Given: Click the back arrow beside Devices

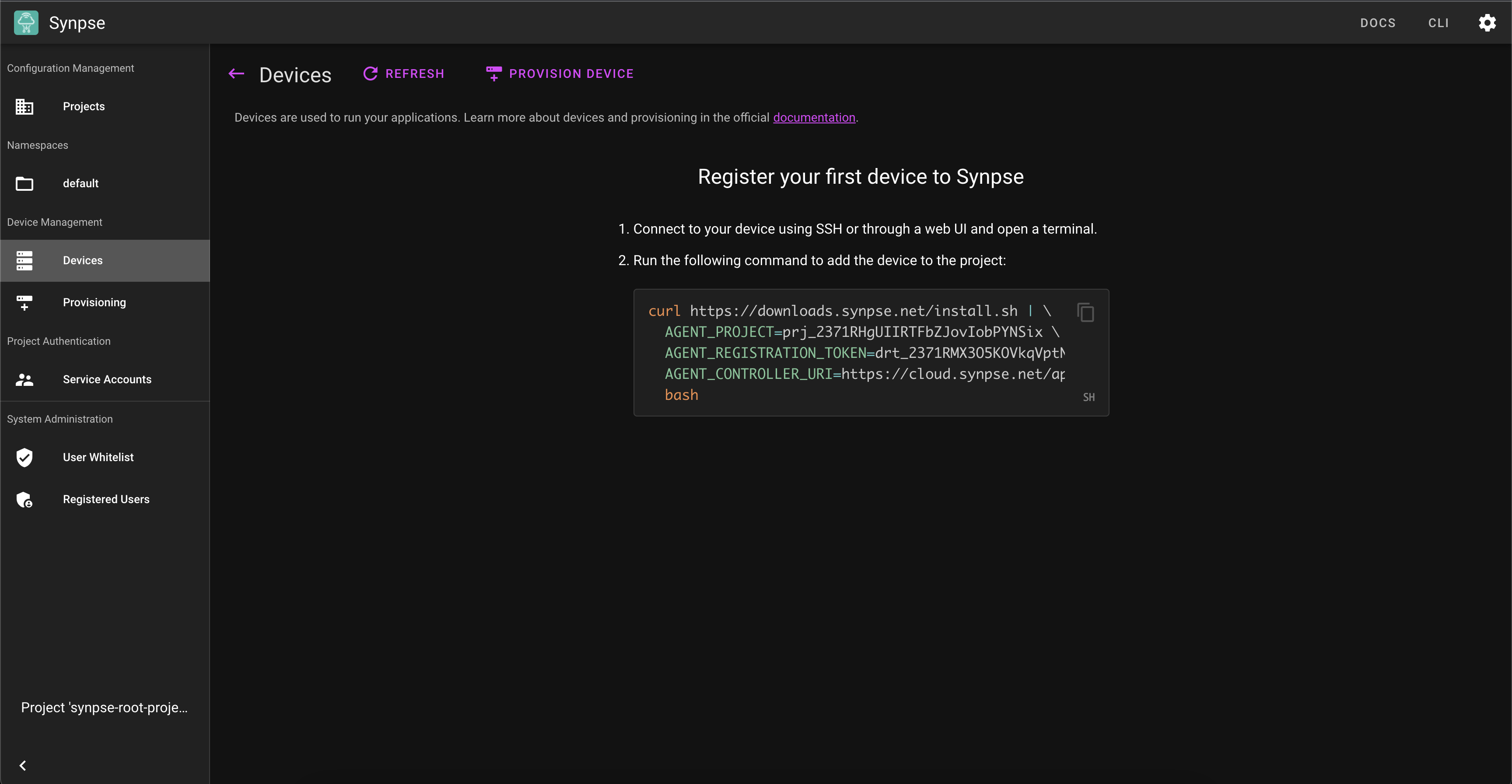Looking at the screenshot, I should tap(237, 74).
